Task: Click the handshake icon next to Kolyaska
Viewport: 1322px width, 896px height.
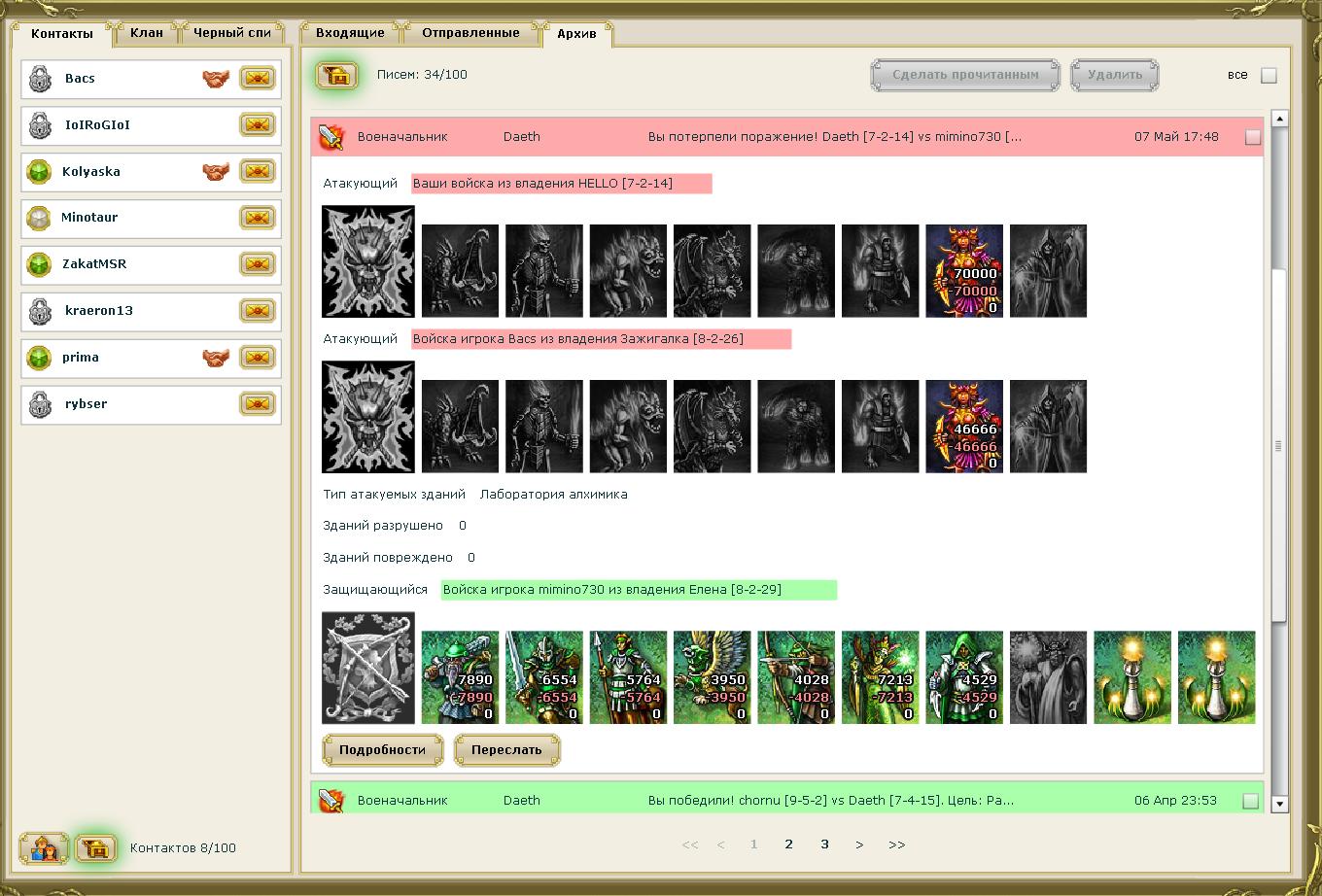Action: pyautogui.click(x=216, y=172)
